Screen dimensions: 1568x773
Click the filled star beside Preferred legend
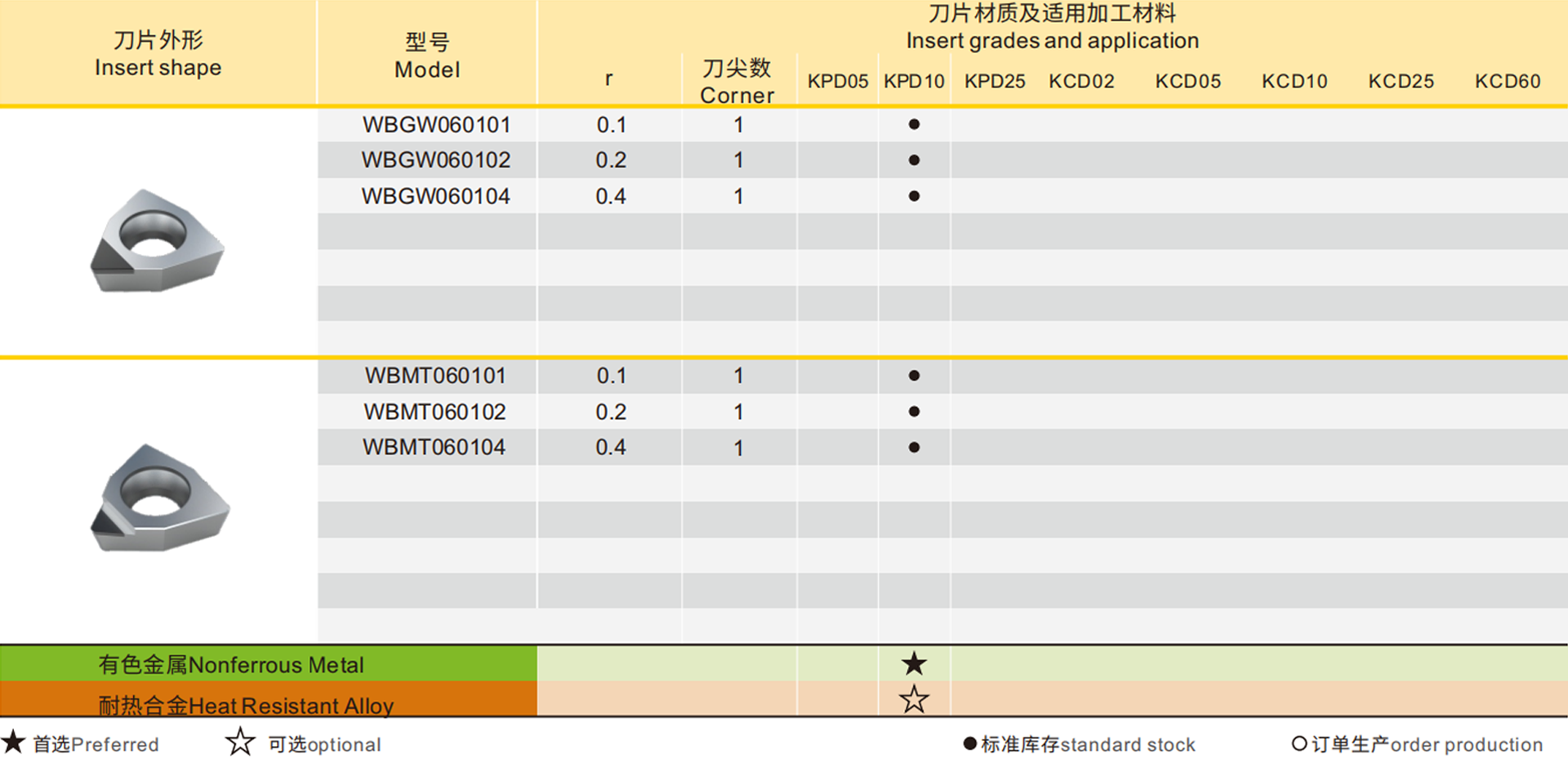(x=13, y=743)
